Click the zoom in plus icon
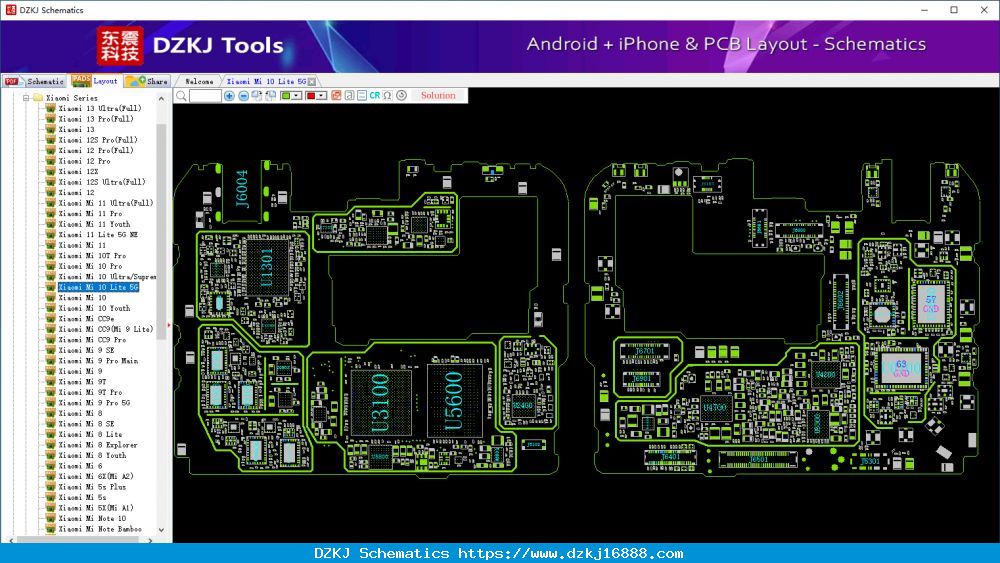The image size is (1000, 563). [230, 96]
